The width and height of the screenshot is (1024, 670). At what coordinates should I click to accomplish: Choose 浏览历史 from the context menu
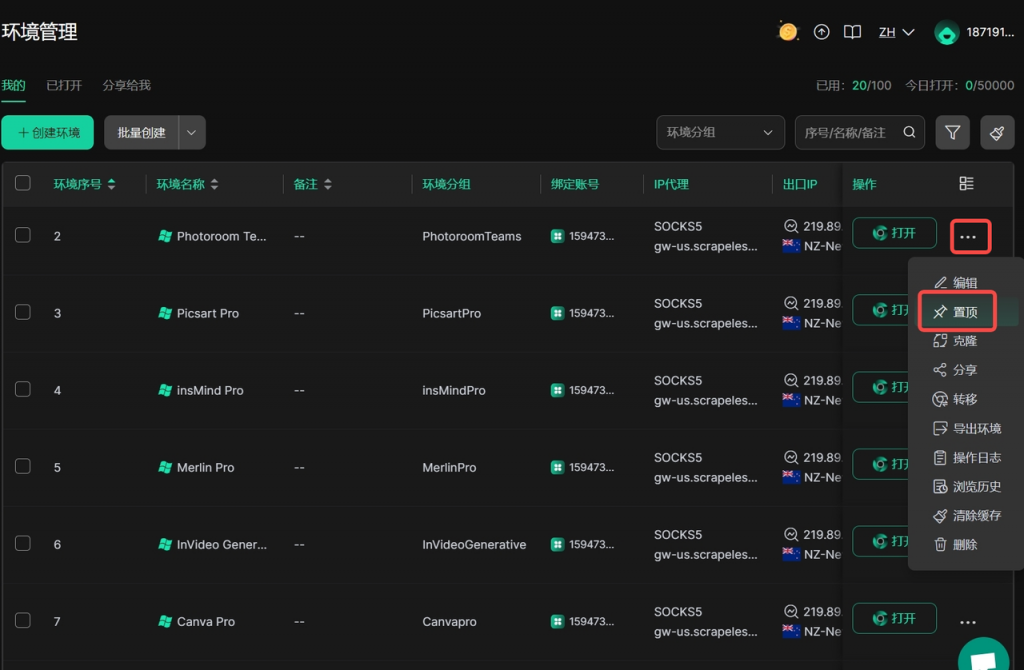click(x=967, y=487)
